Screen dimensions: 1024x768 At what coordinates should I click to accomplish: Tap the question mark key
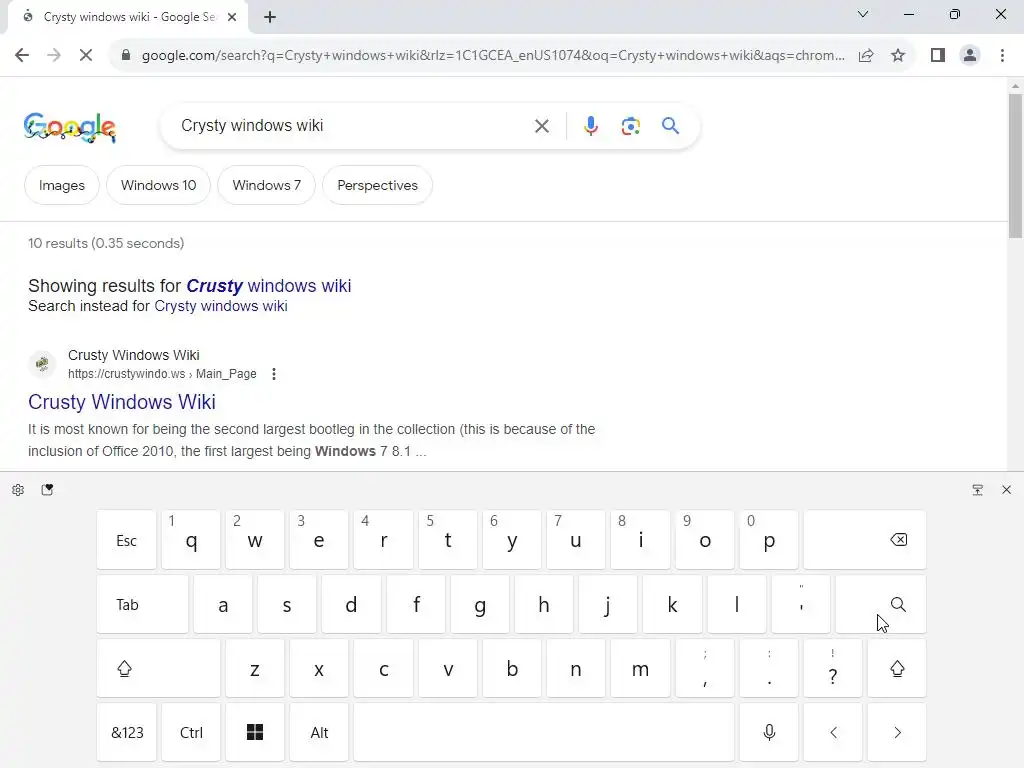(833, 668)
